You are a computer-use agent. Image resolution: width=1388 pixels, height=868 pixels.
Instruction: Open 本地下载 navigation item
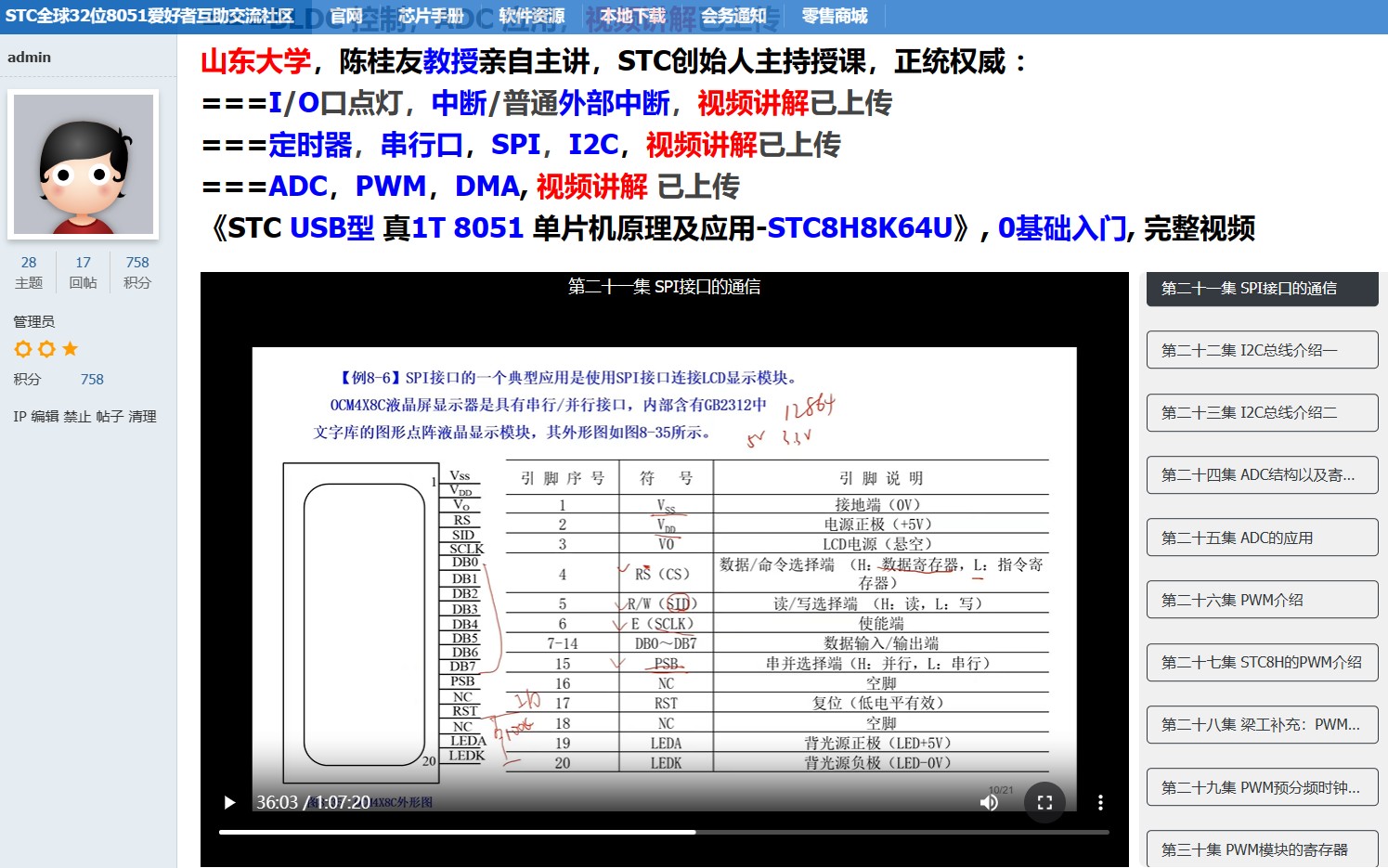click(x=632, y=16)
